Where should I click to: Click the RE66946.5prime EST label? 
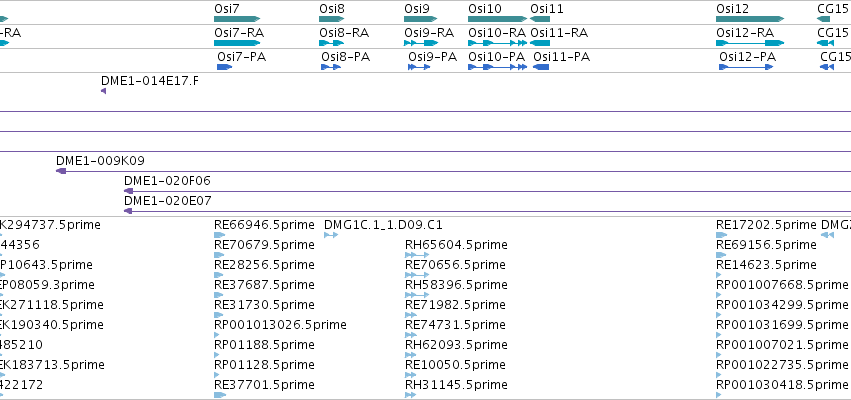coord(264,225)
